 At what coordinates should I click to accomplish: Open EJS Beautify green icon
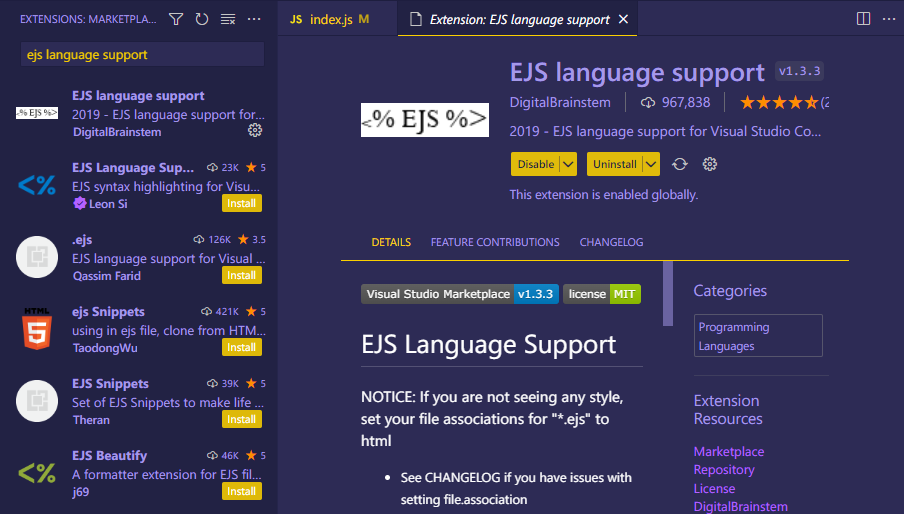37,473
